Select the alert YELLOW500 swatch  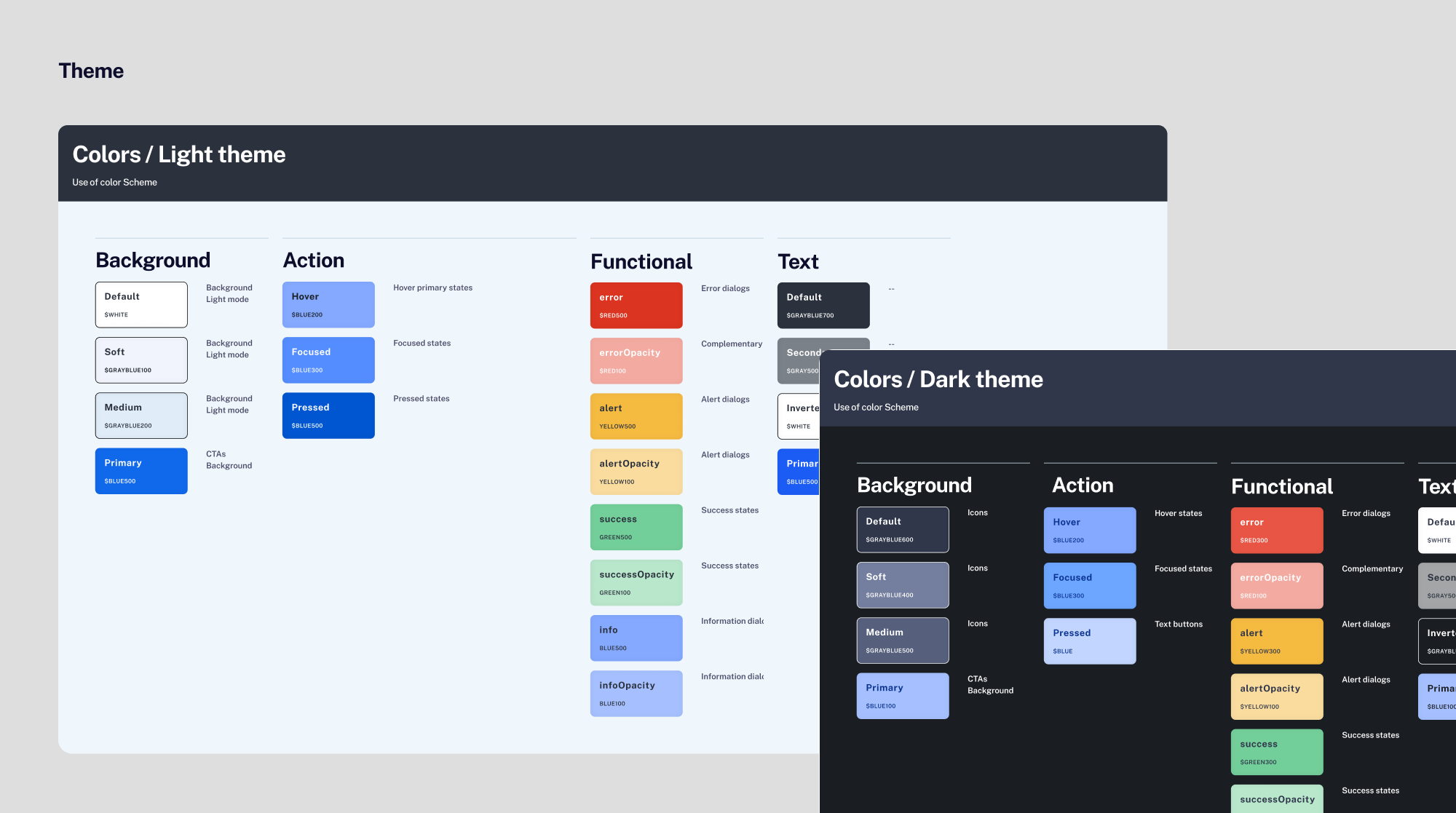636,416
